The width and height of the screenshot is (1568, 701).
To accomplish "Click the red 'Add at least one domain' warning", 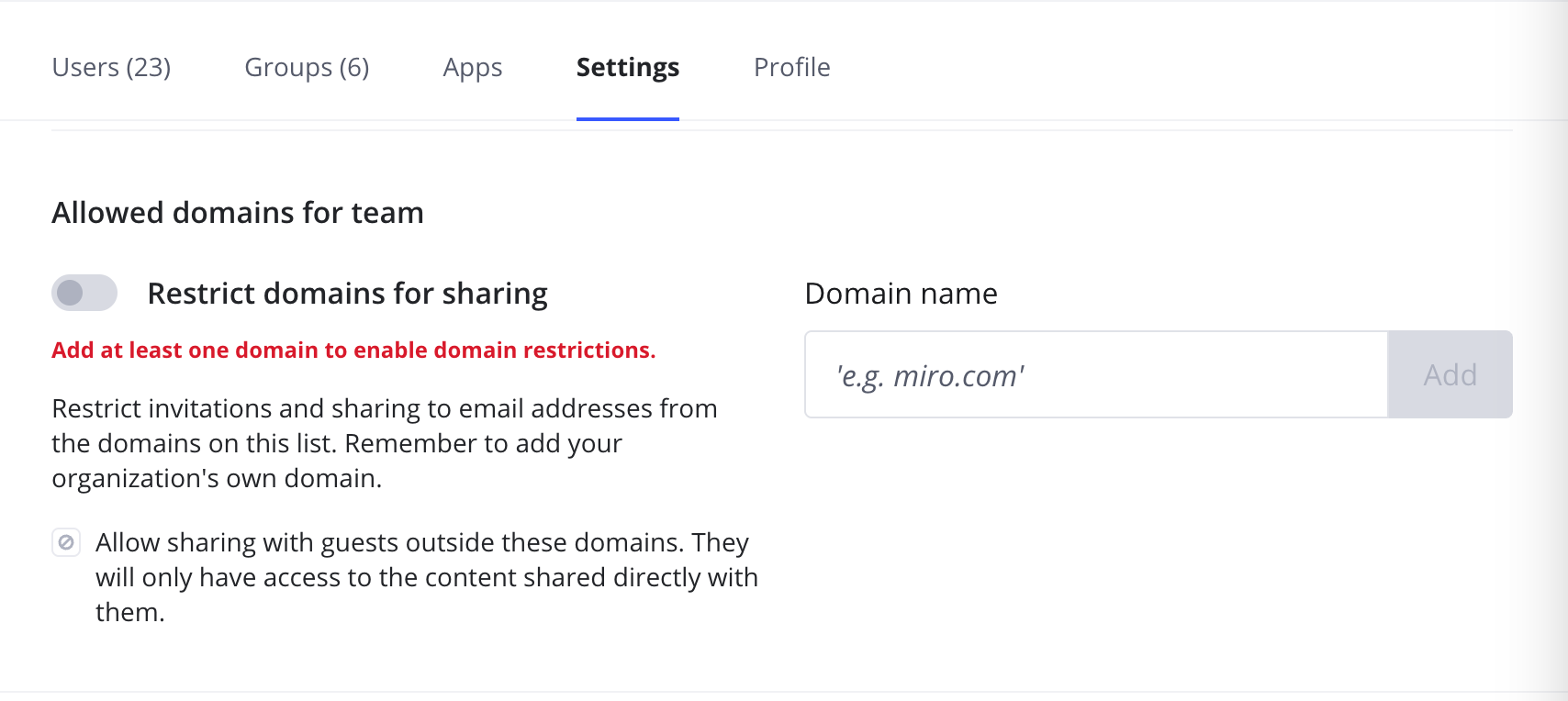I will point(353,350).
